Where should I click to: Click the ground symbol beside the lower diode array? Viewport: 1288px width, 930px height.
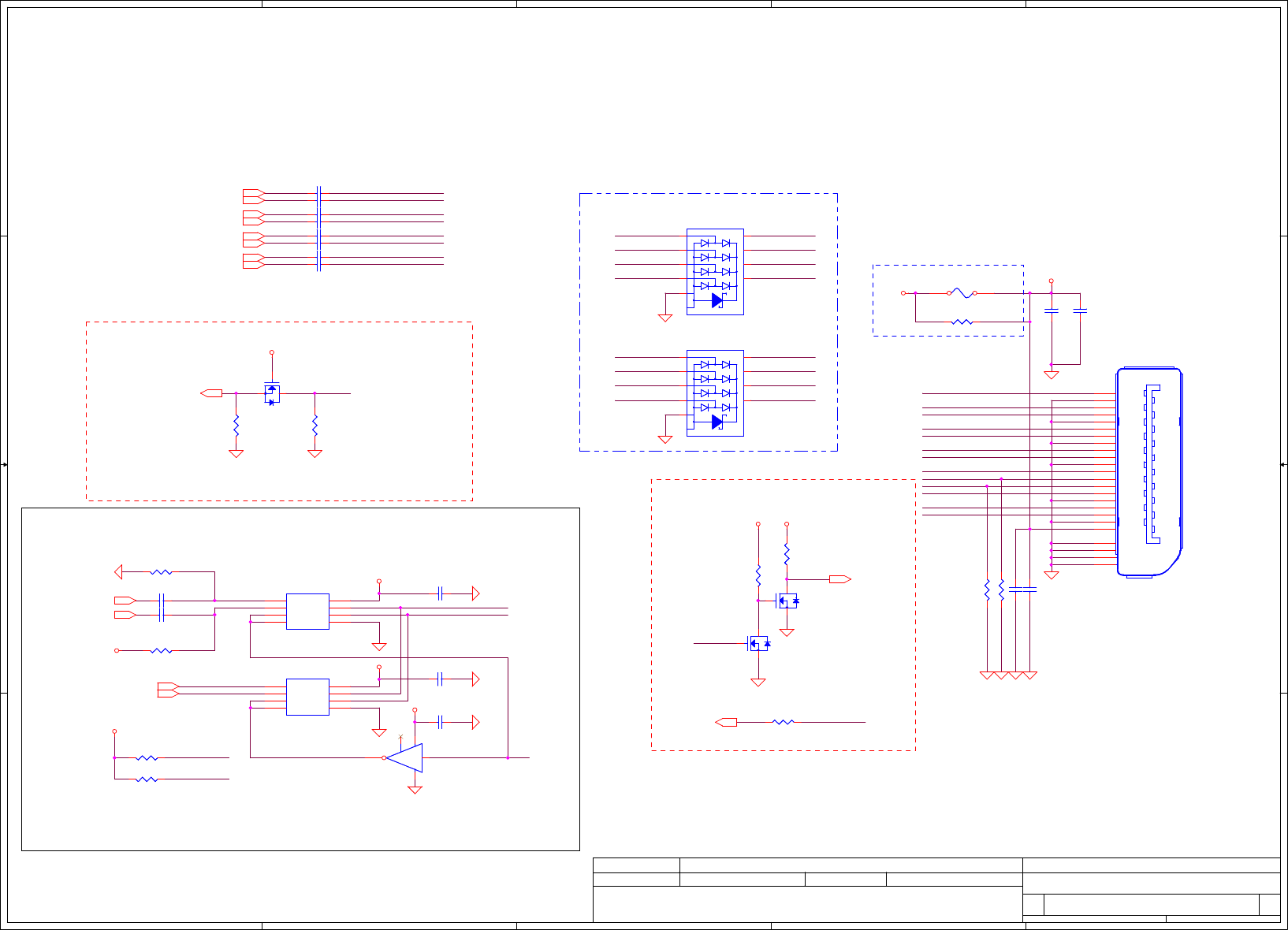[665, 439]
